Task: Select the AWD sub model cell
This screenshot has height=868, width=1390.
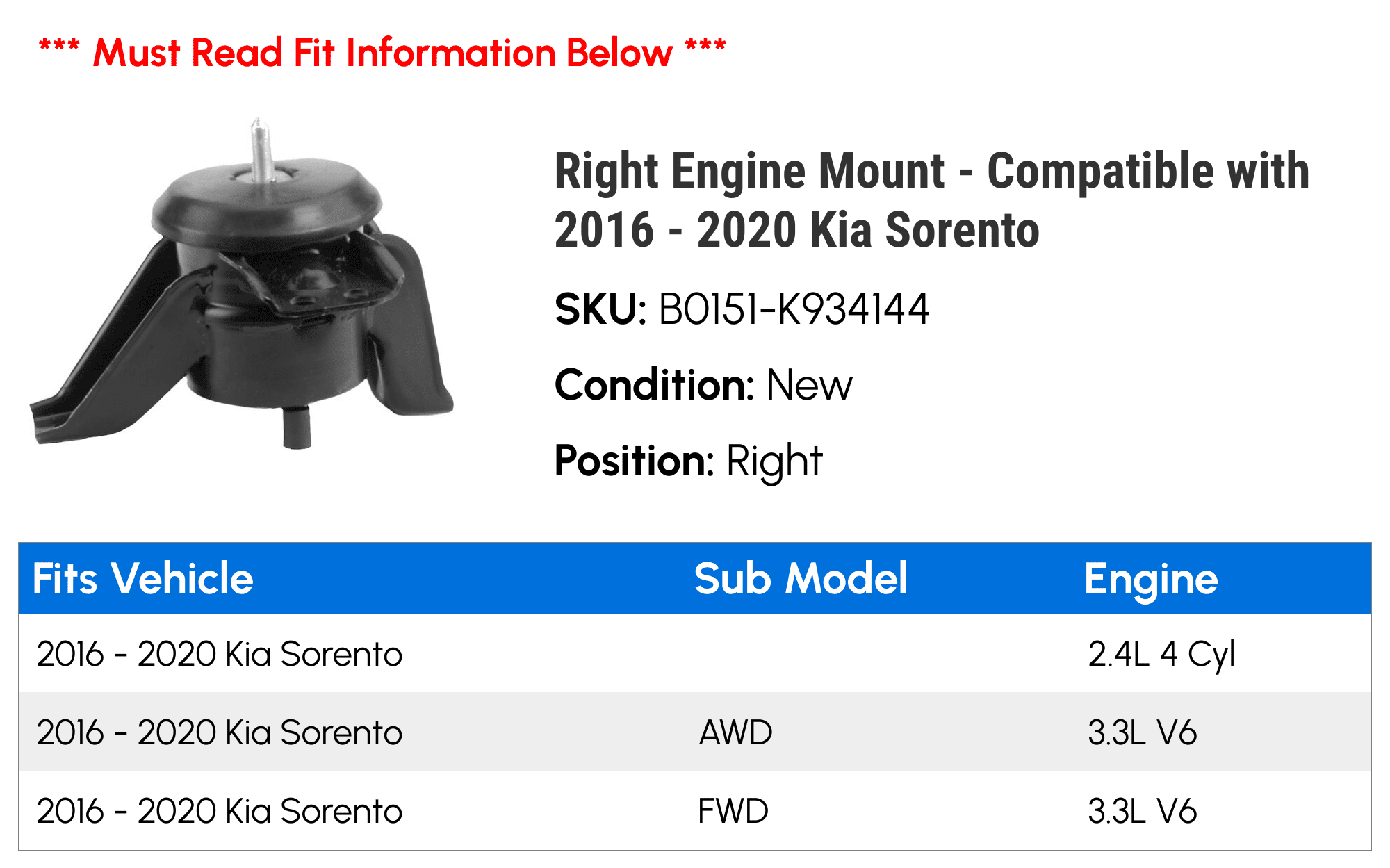Action: 735,732
